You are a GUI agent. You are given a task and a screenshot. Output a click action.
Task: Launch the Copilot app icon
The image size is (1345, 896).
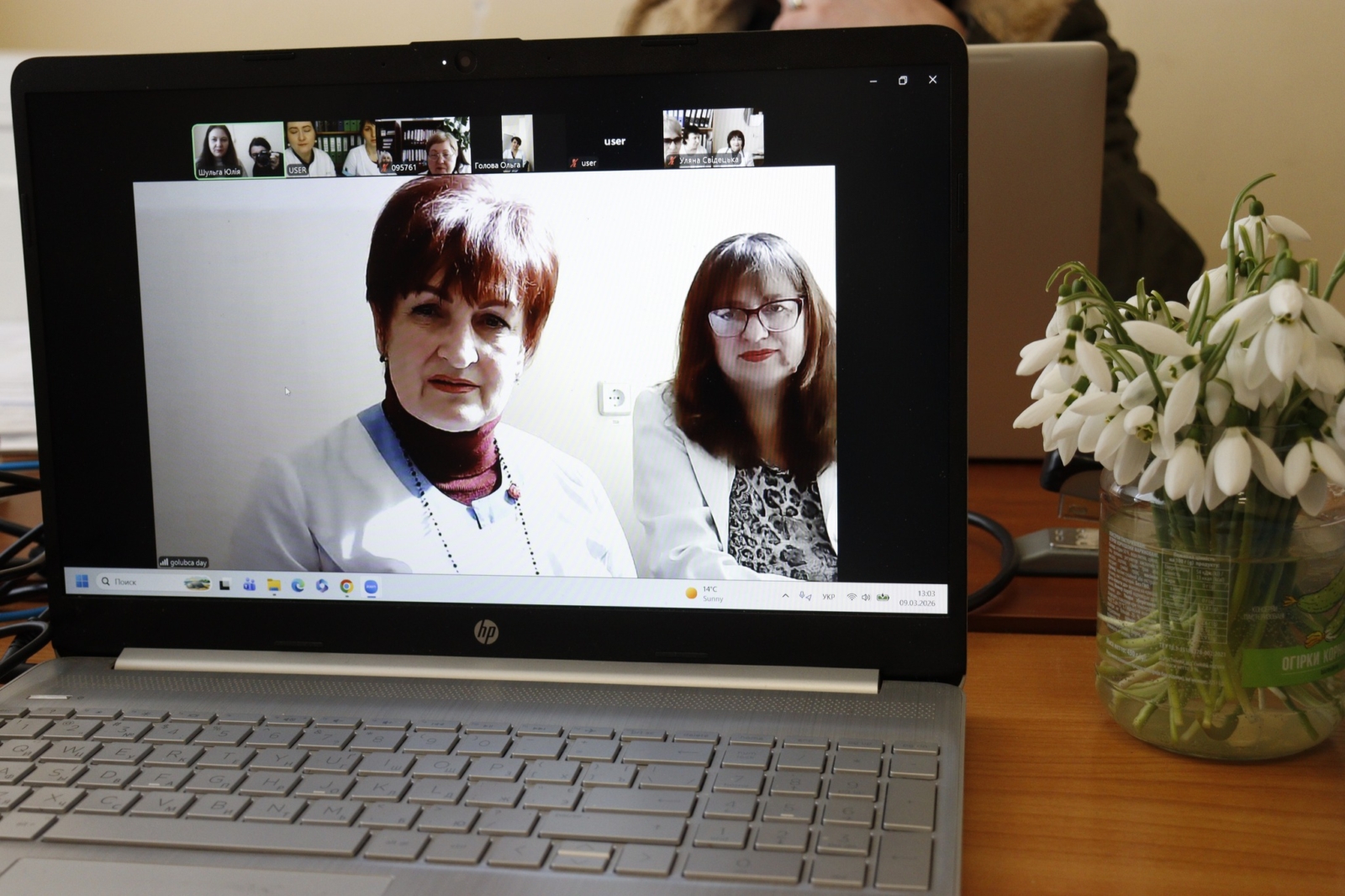(322, 586)
